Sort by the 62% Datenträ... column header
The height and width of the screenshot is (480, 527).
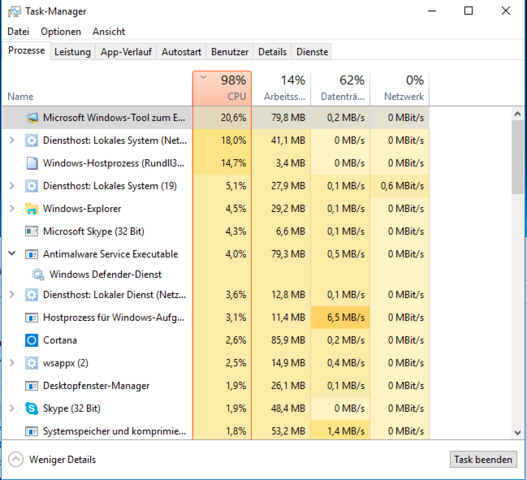[340, 88]
